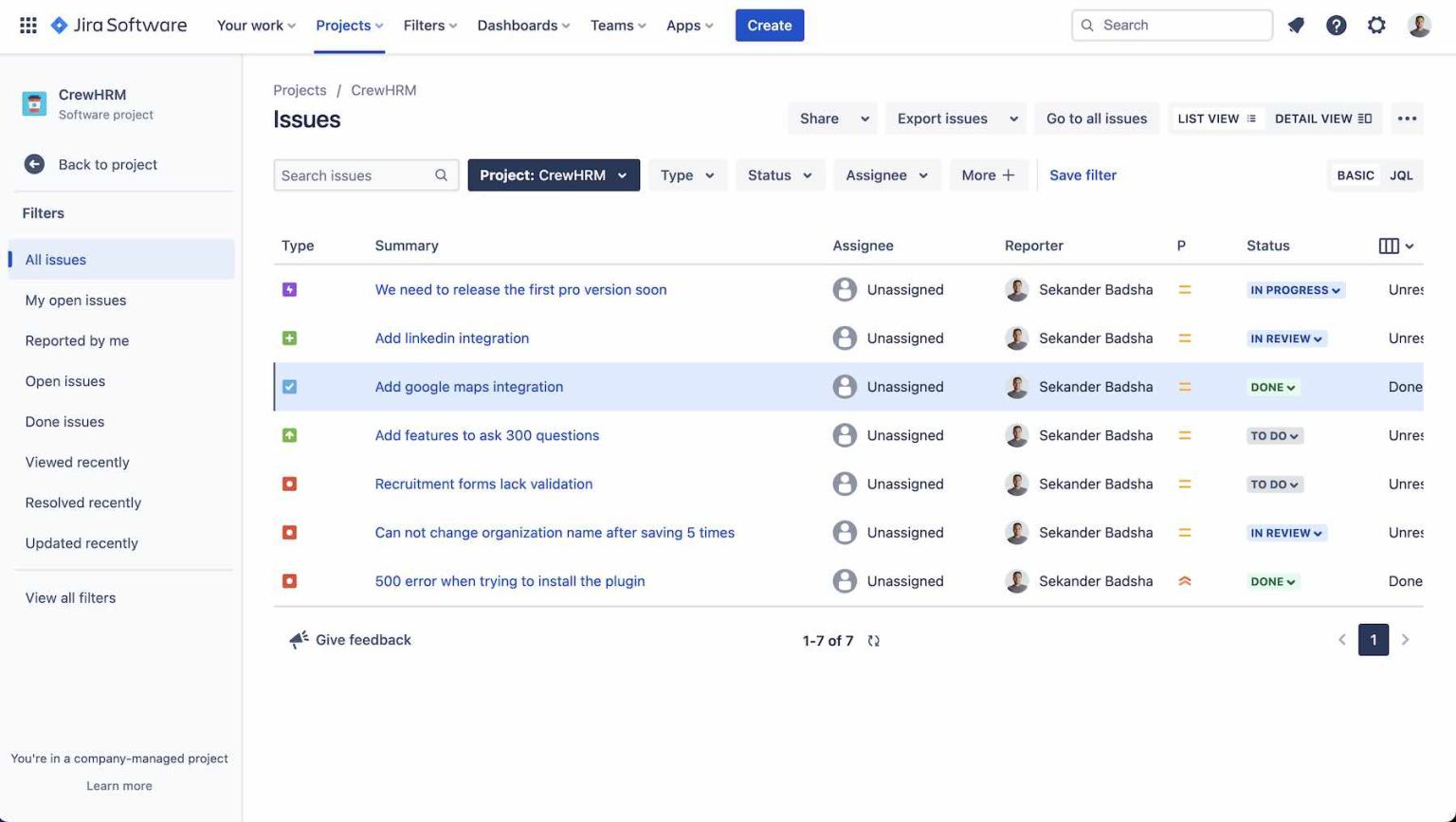Click the Save filter link

(x=1083, y=174)
